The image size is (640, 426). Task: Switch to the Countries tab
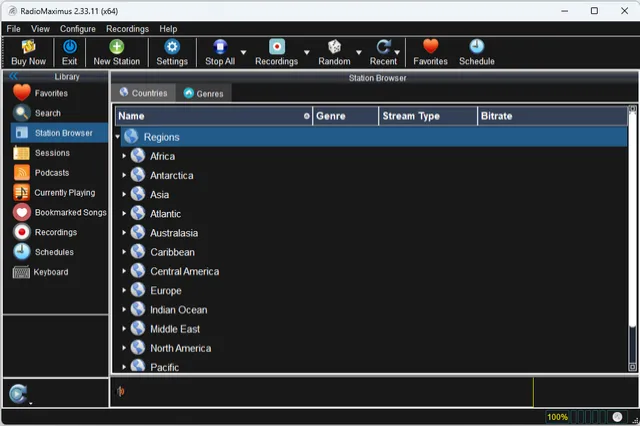tap(144, 93)
